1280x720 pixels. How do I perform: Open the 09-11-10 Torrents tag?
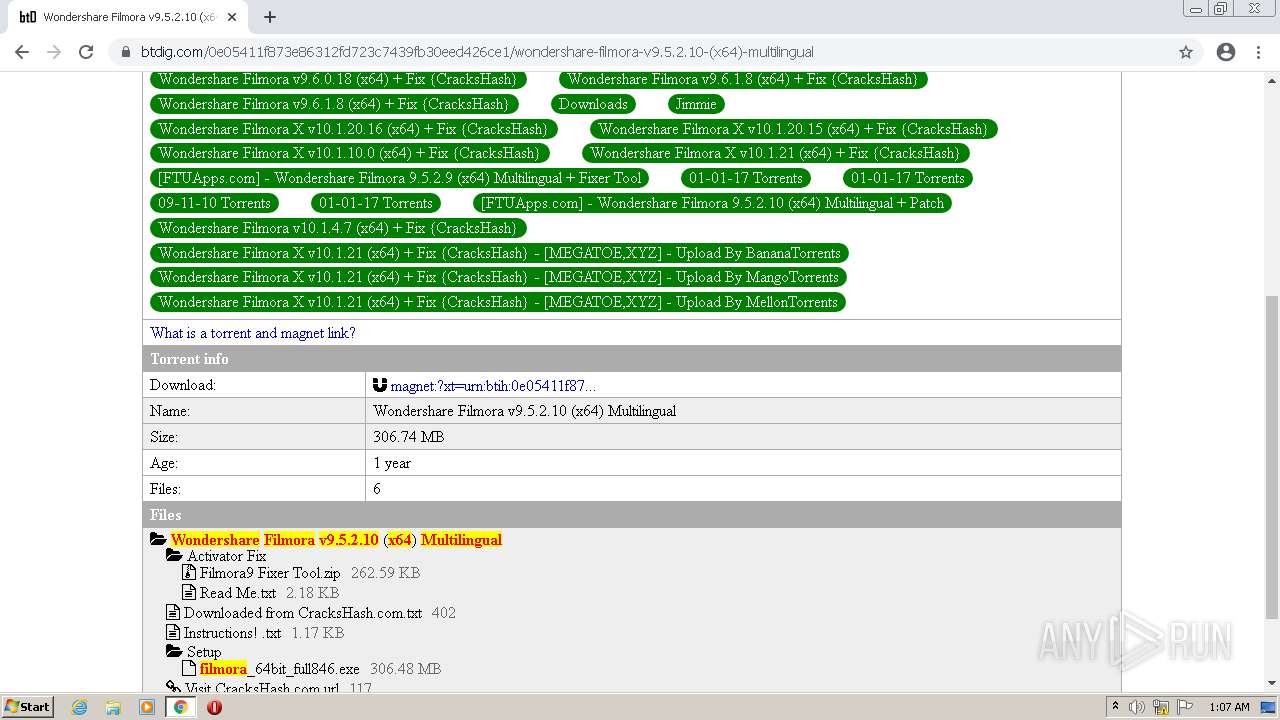[x=215, y=203]
